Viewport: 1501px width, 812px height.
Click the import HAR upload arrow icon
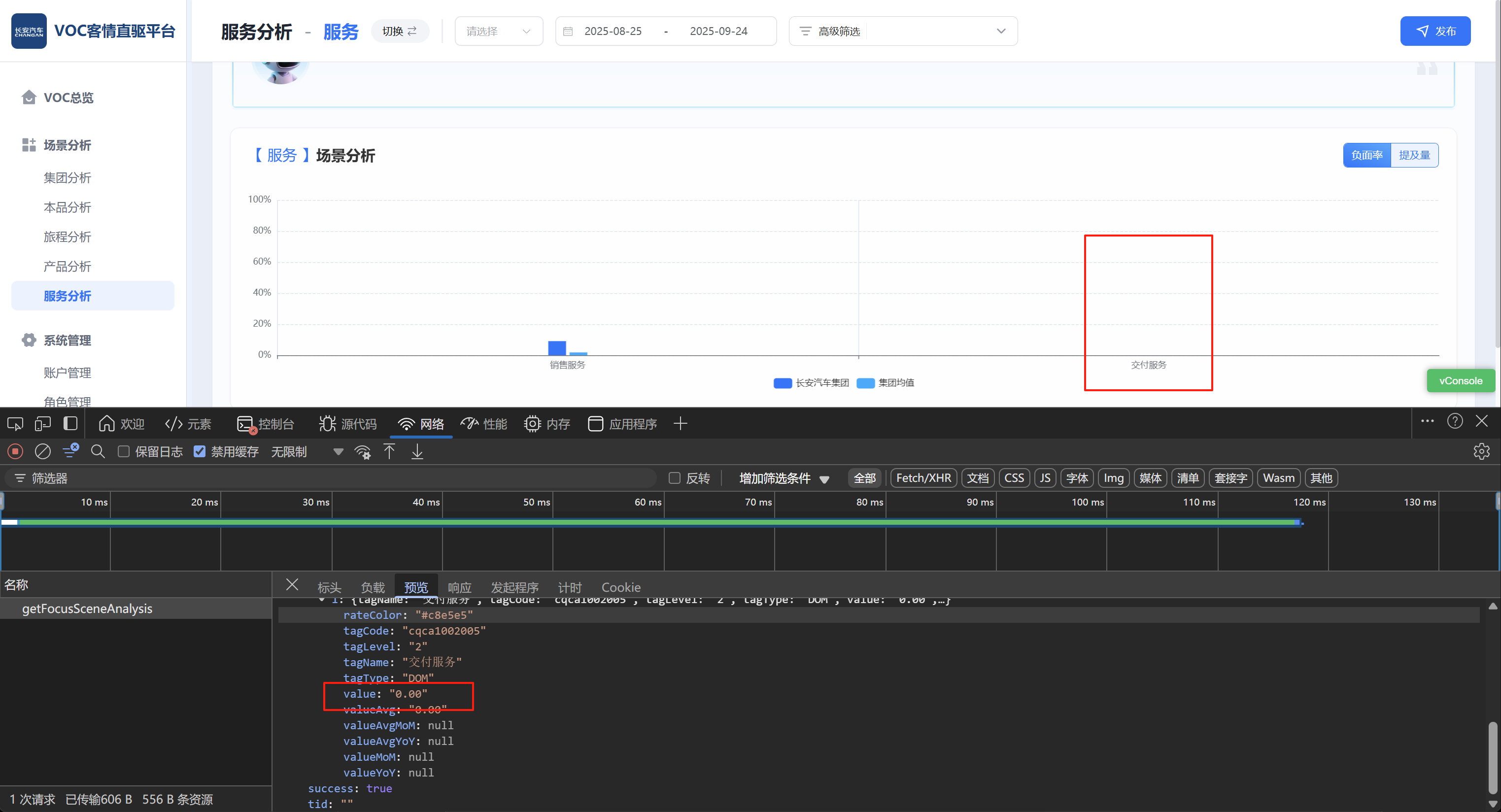pos(389,451)
